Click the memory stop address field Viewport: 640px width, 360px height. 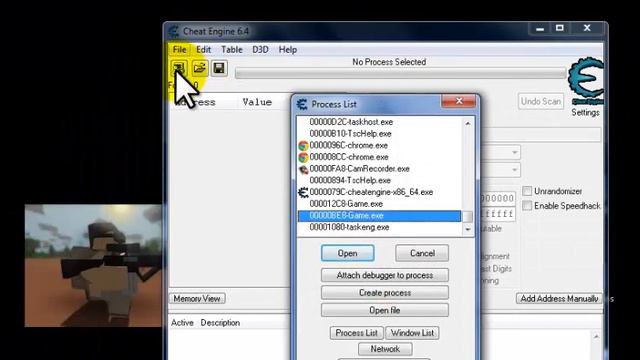[498, 214]
